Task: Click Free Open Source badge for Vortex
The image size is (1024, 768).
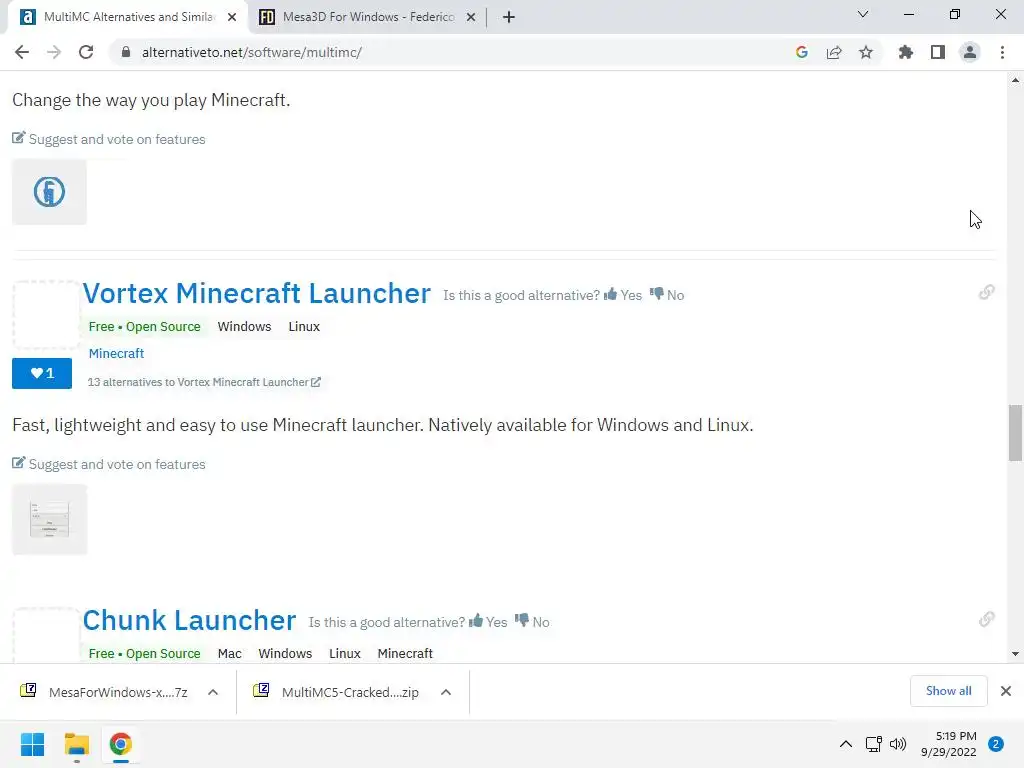Action: click(x=144, y=327)
